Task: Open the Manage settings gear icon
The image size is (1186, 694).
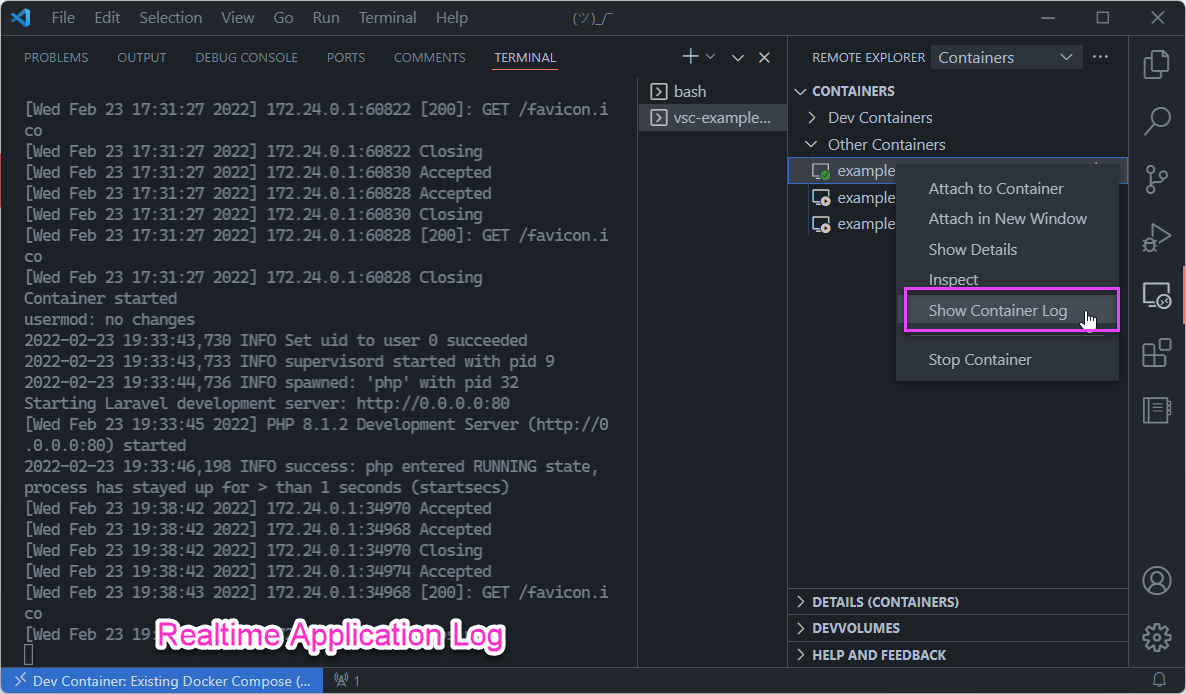Action: pyautogui.click(x=1156, y=637)
